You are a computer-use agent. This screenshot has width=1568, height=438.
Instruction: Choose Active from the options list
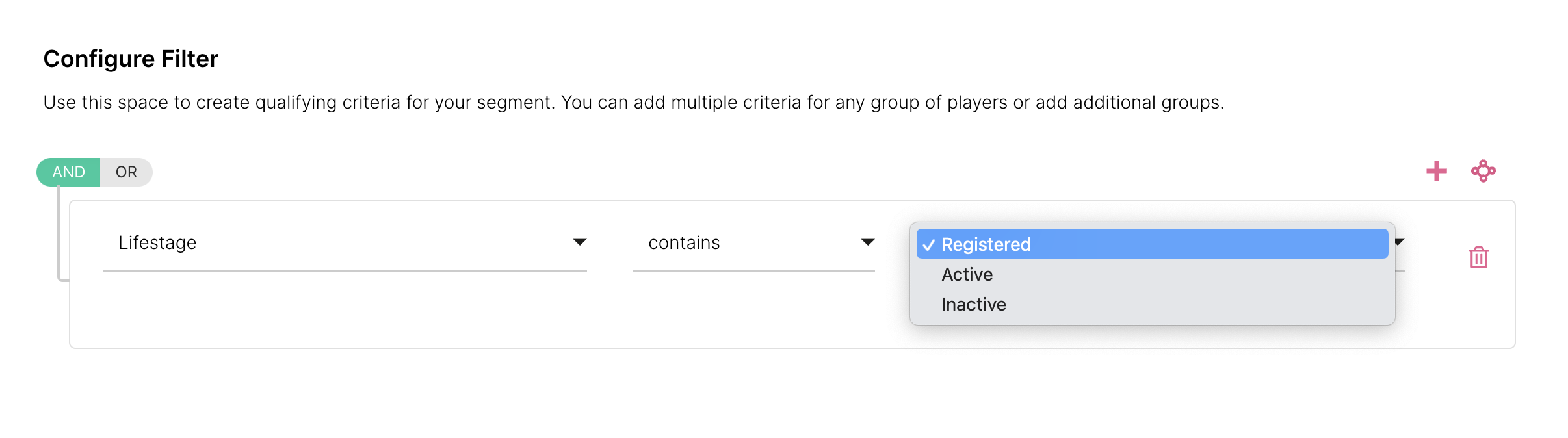point(967,275)
